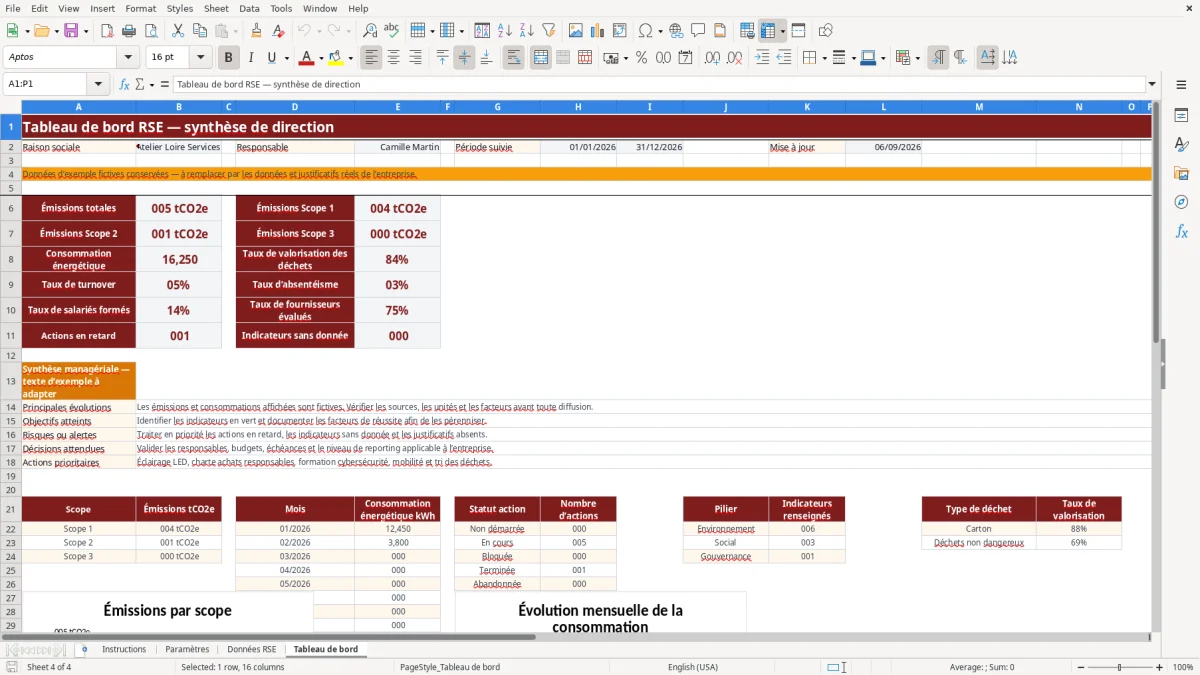The image size is (1200, 675).
Task: Open the Save options dropdown arrow
Action: [x=86, y=31]
